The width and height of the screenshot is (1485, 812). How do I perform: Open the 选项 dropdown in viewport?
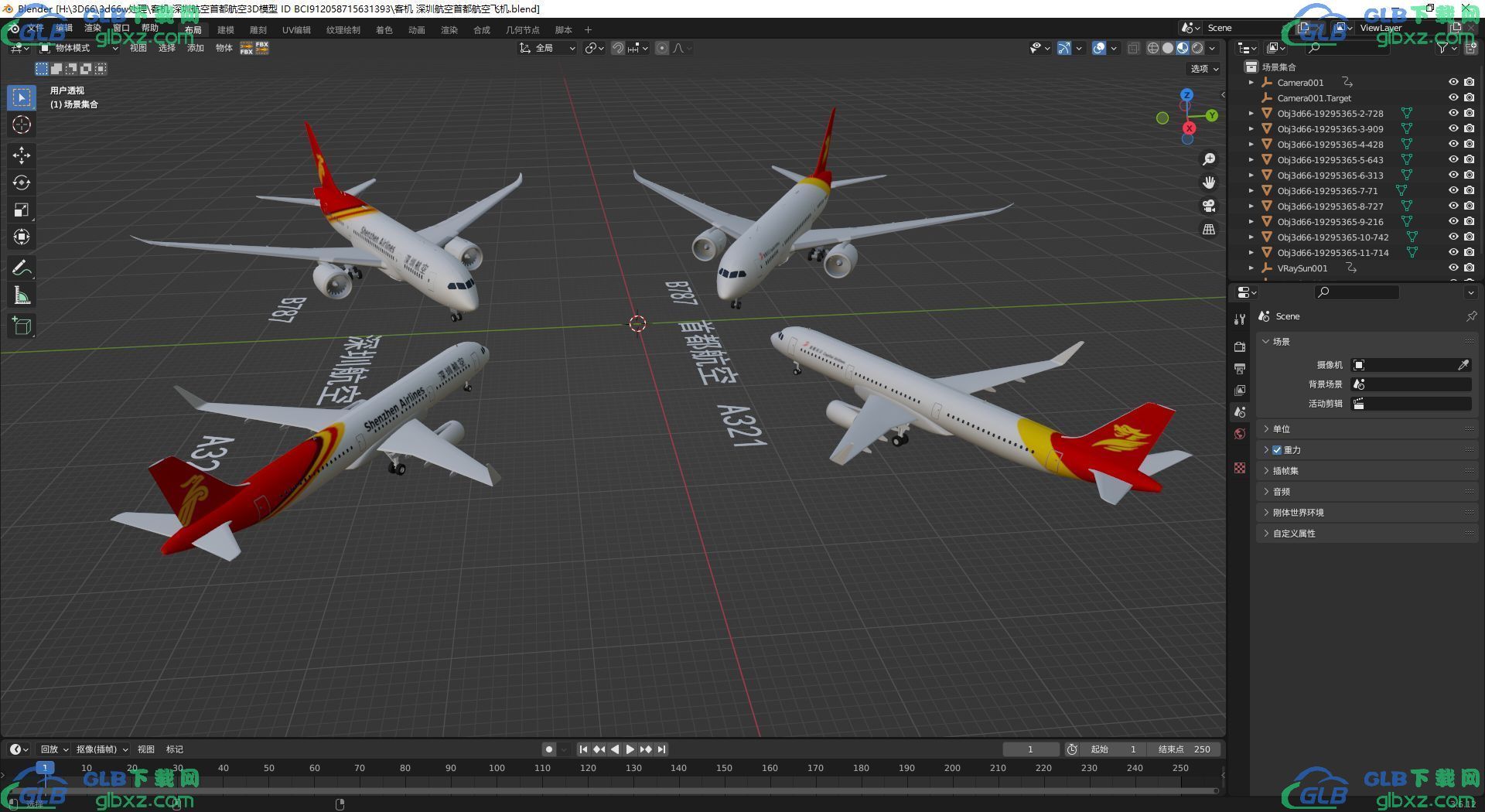click(x=1204, y=69)
